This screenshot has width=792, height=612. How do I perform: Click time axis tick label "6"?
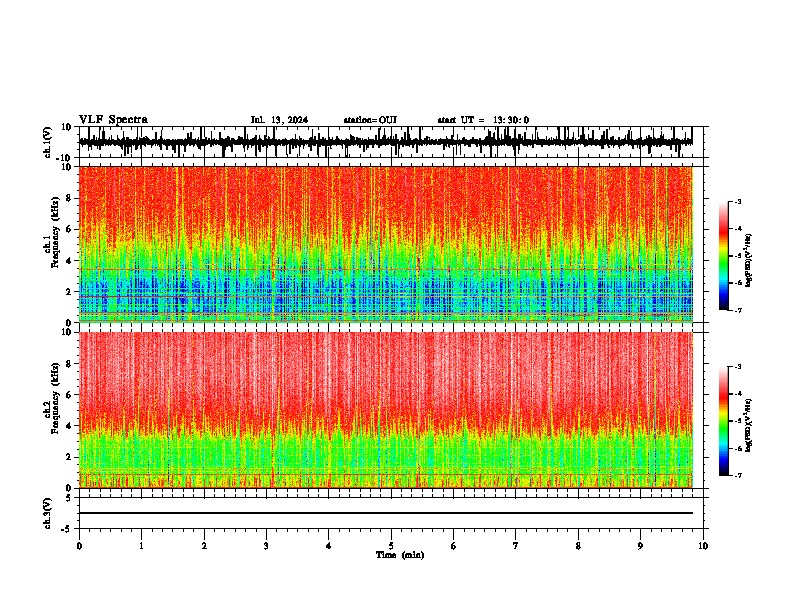(454, 546)
